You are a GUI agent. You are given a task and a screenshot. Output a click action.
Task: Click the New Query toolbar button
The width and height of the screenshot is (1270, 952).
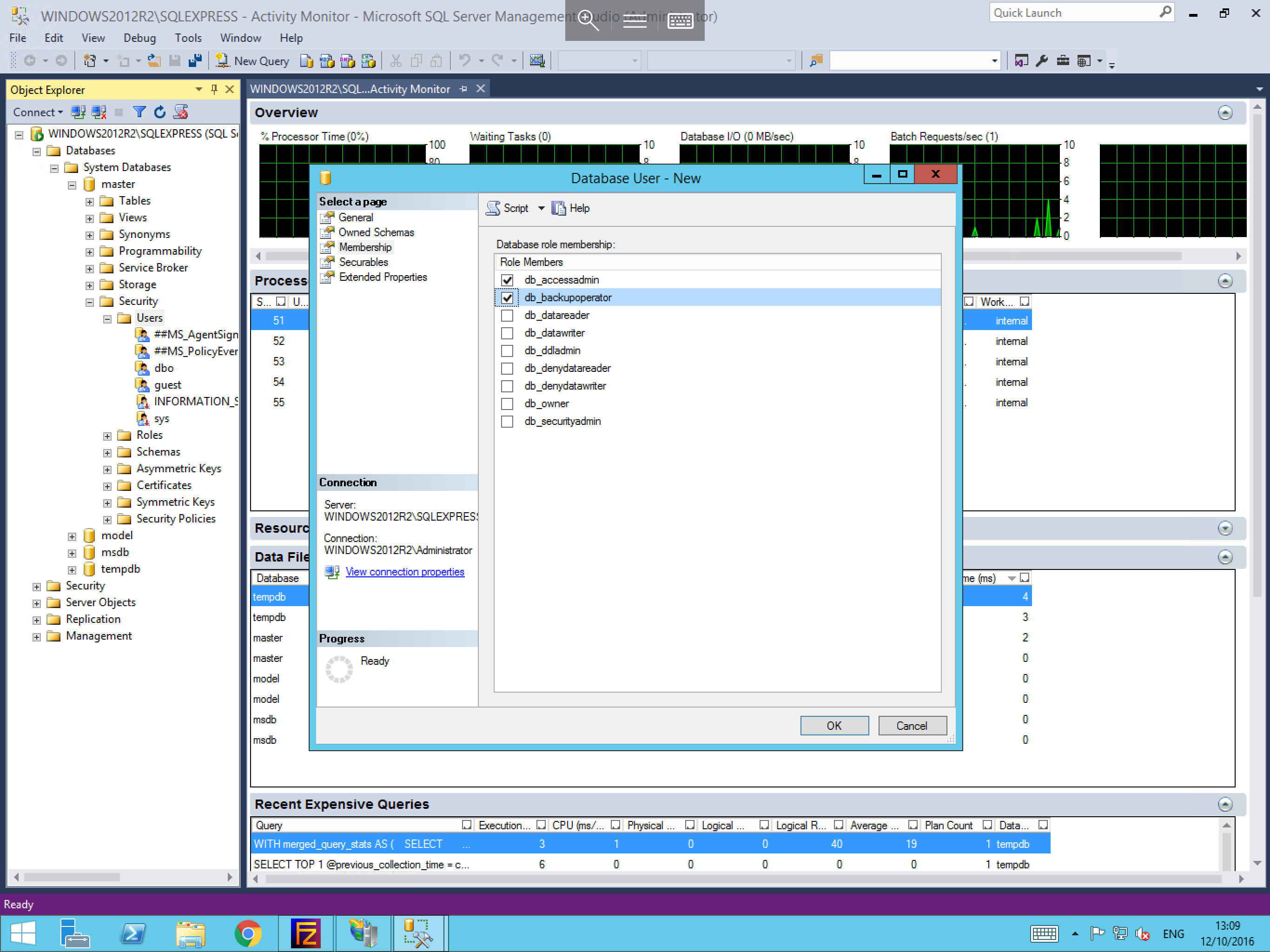click(252, 61)
